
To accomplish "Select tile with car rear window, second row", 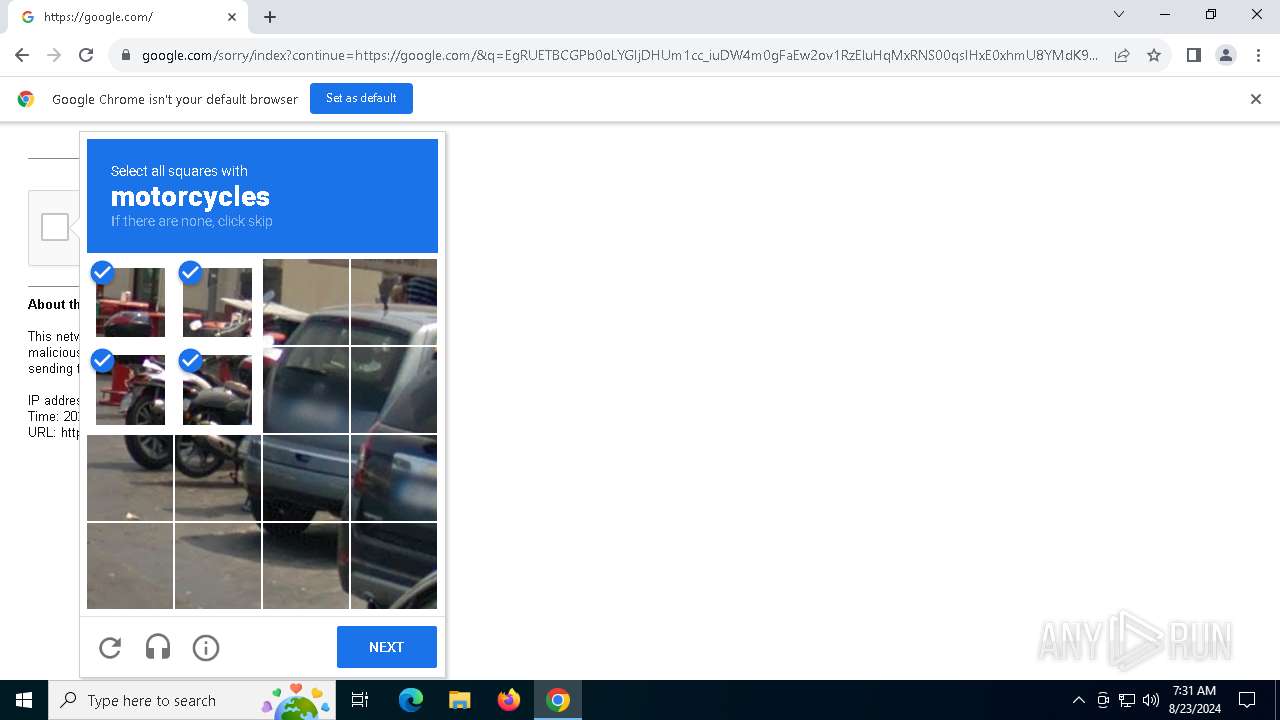I will 306,390.
